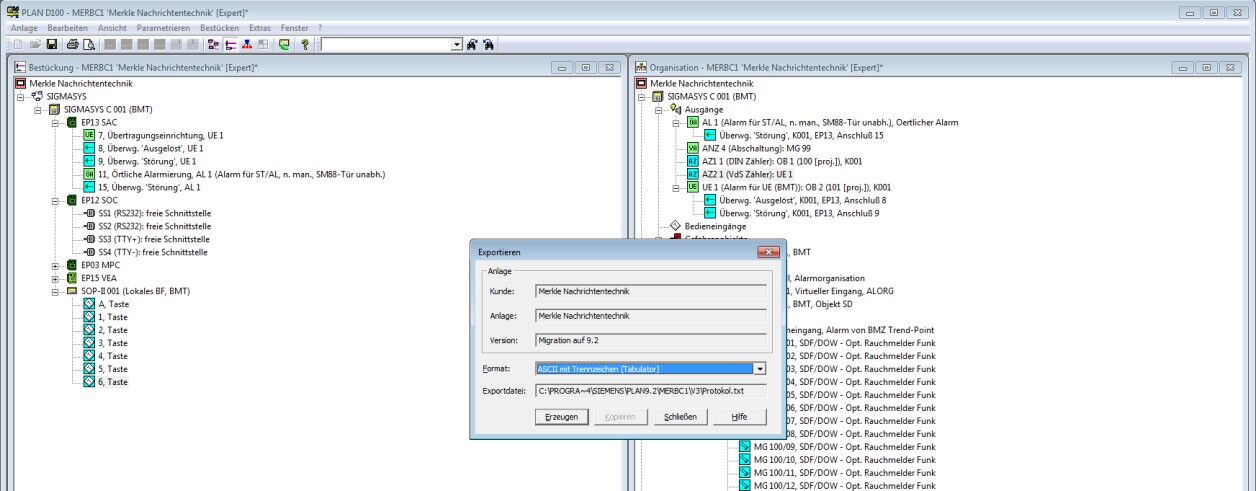Expand the EP15 VEA node
Viewport: 1256px width, 491px height.
57,278
